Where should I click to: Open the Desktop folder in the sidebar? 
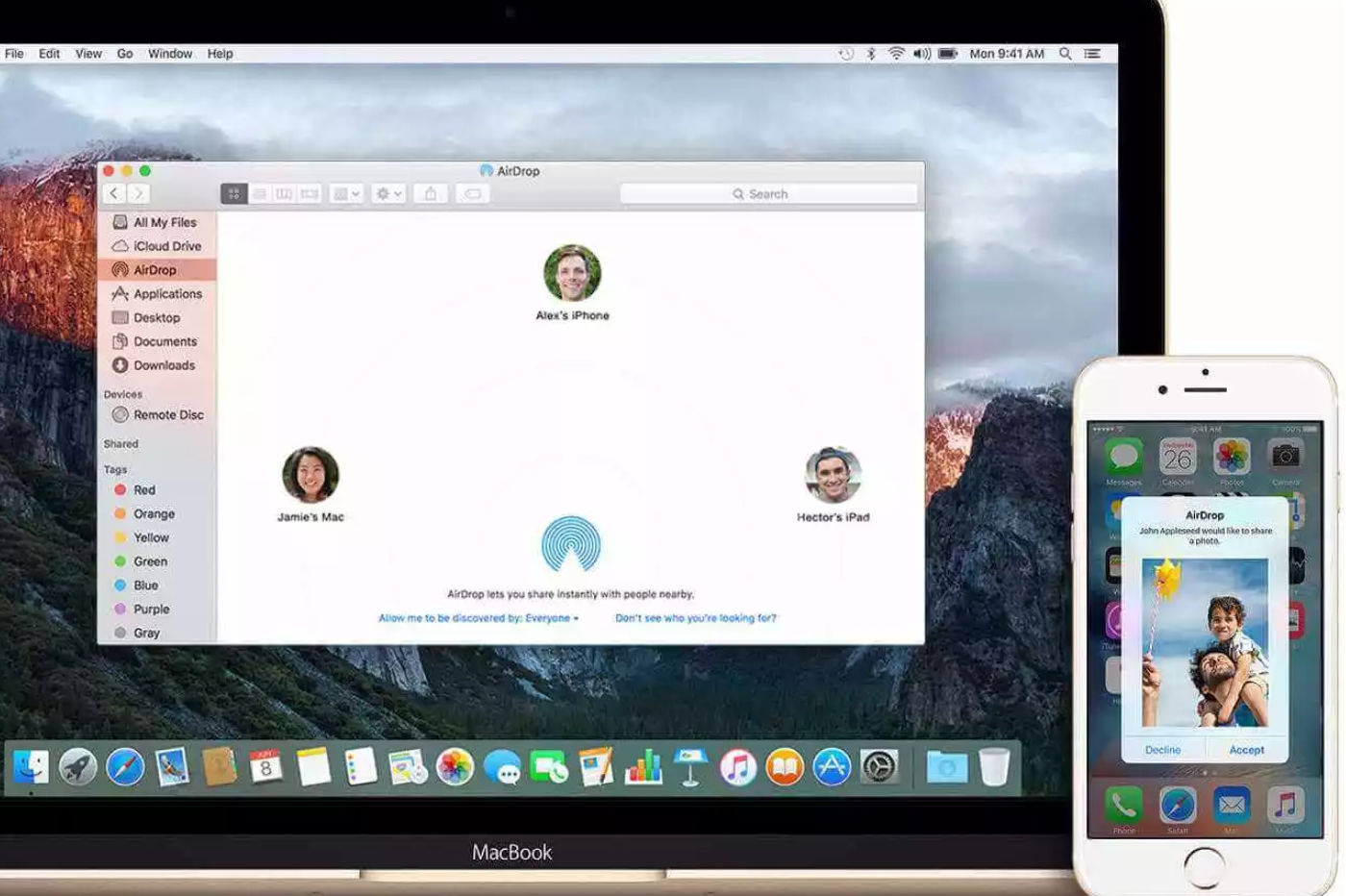coord(157,318)
